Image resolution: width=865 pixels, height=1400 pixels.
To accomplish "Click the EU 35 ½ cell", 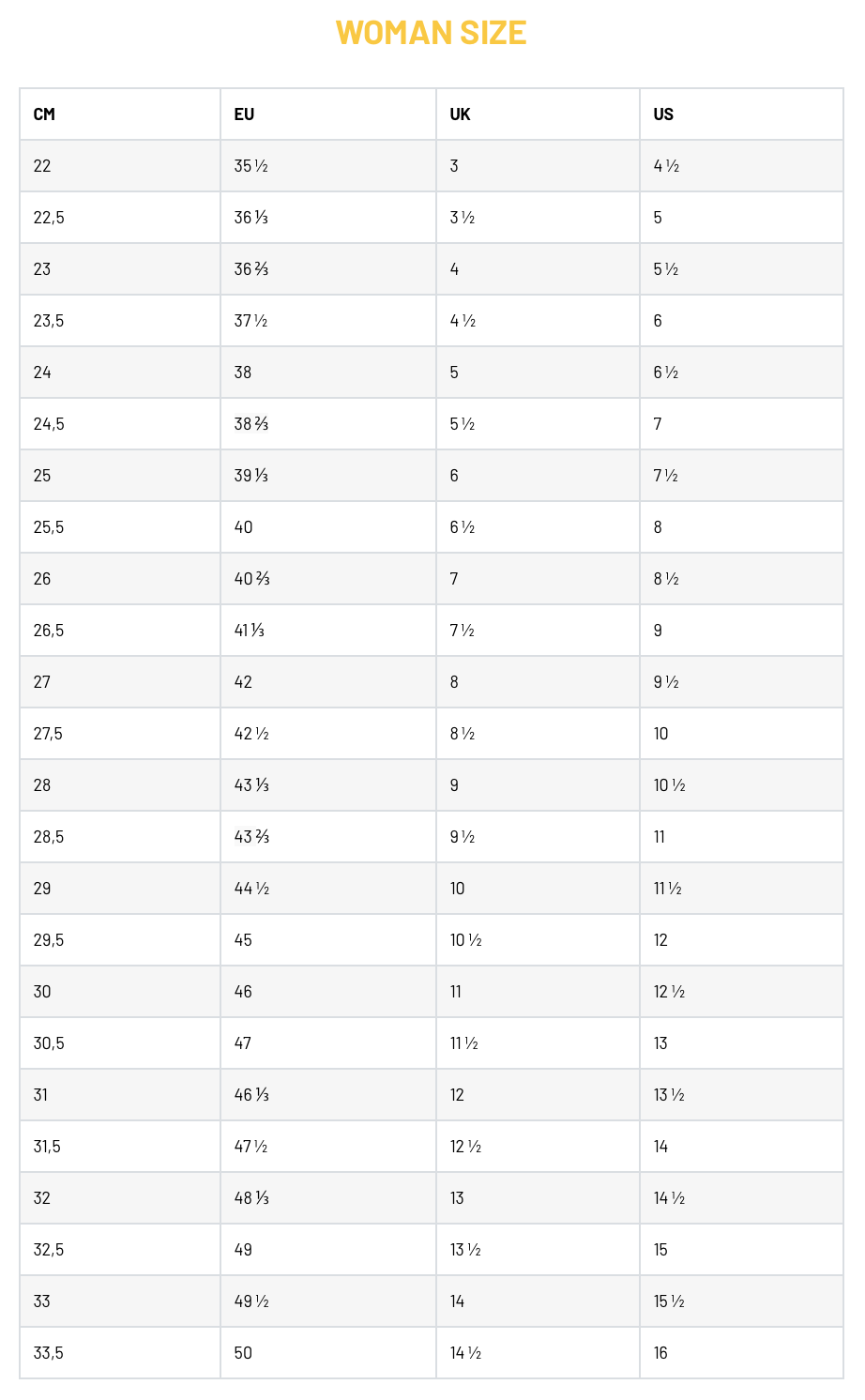I will click(250, 166).
